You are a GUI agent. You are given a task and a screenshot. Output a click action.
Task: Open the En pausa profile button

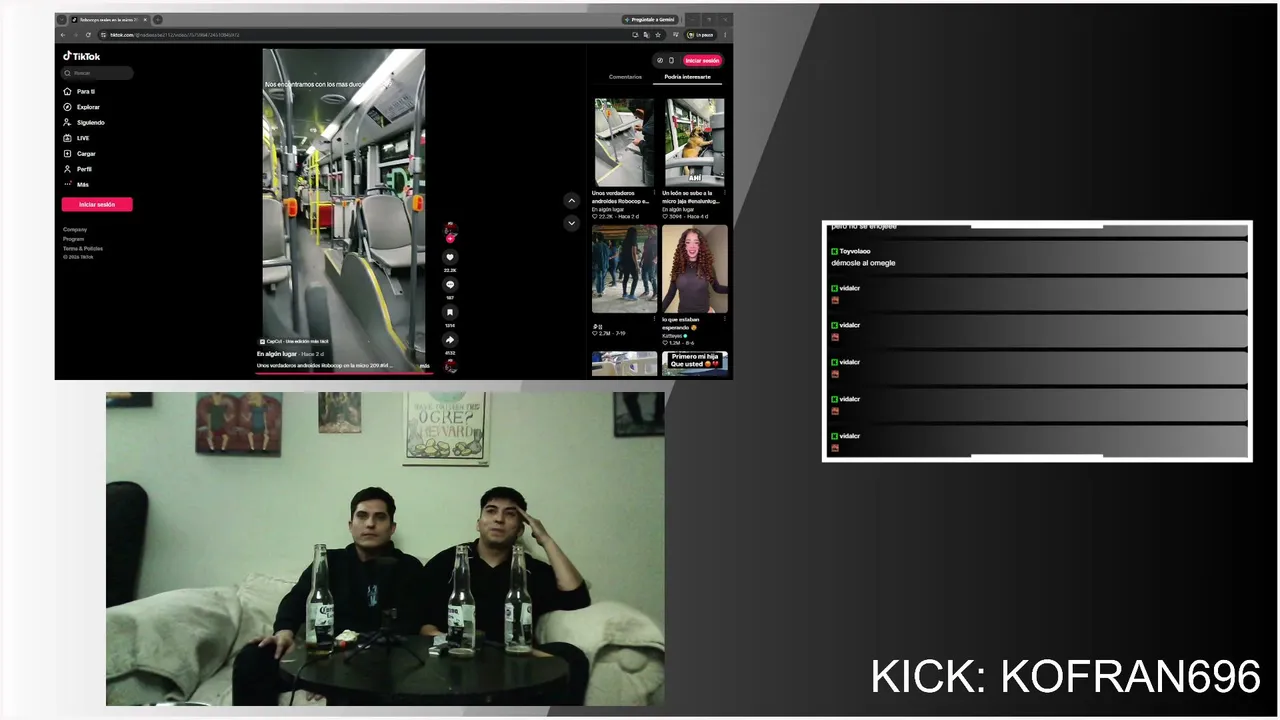click(701, 35)
